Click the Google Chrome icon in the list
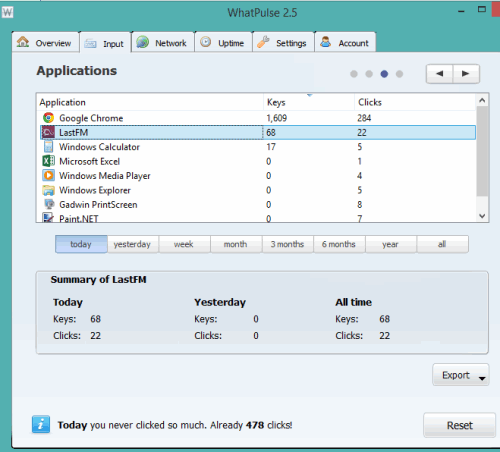The width and height of the screenshot is (500, 452). pyautogui.click(x=48, y=118)
